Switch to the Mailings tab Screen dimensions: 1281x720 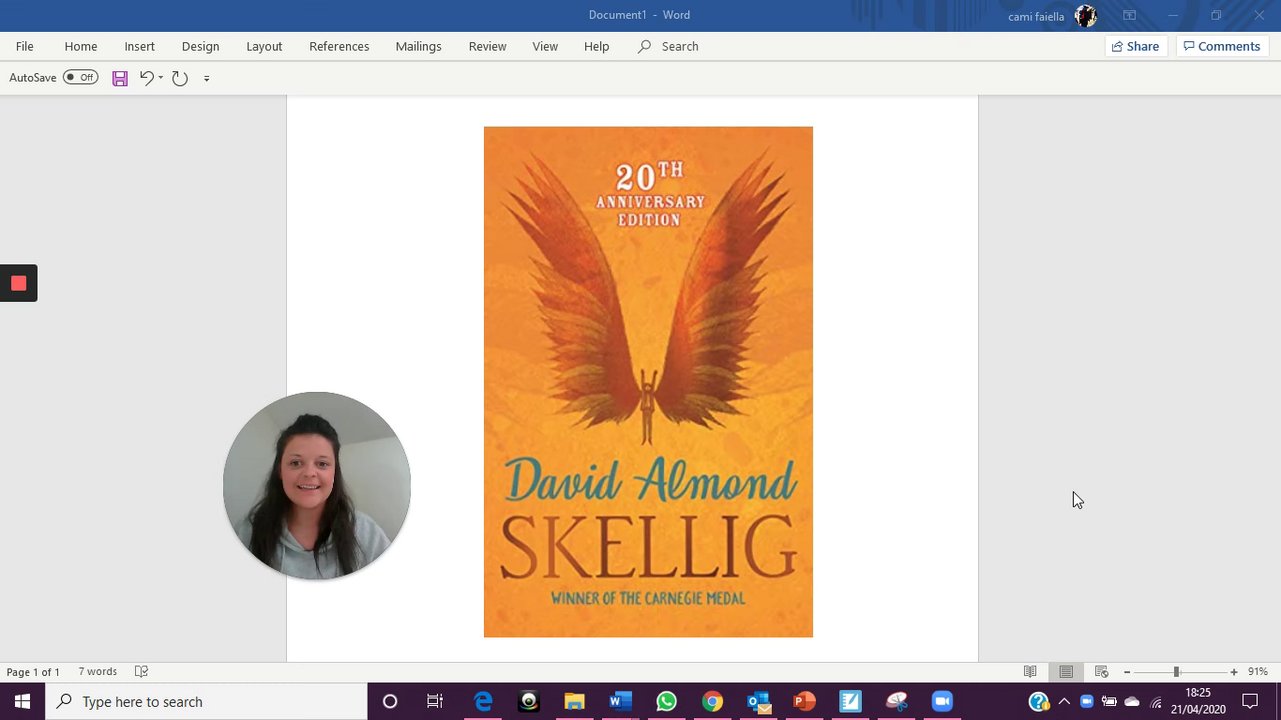(418, 46)
